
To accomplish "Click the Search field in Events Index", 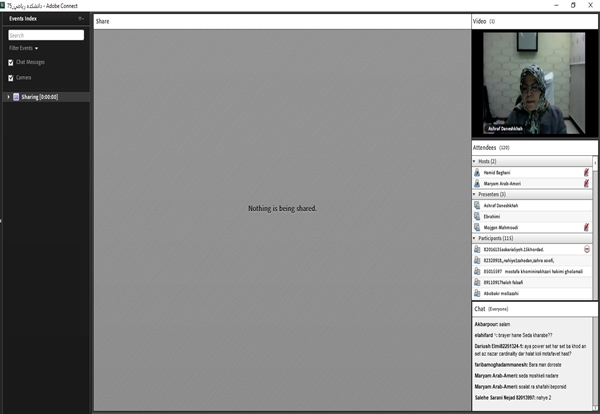I will (x=45, y=35).
